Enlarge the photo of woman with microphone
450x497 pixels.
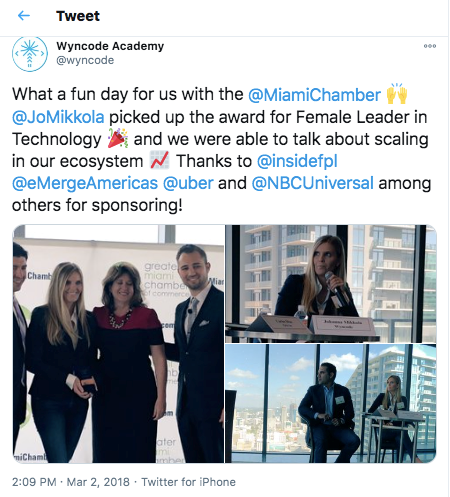(x=331, y=284)
